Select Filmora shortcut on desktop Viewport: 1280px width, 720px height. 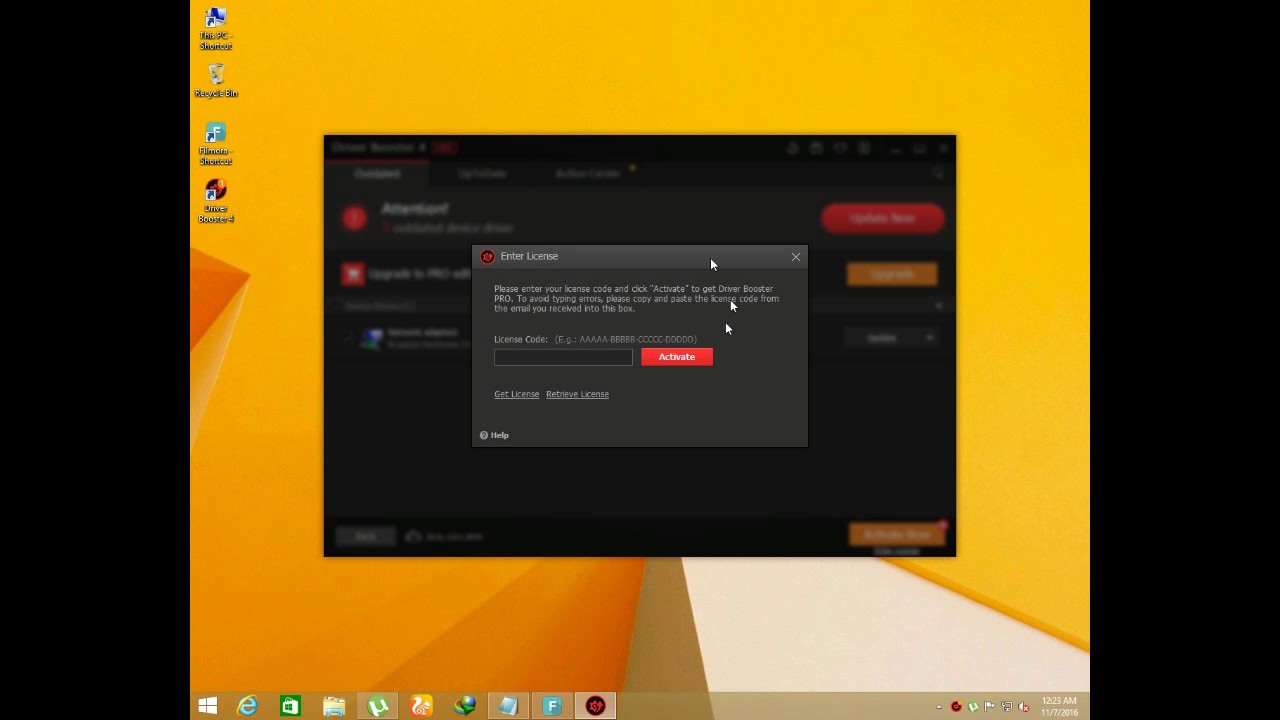[x=215, y=144]
